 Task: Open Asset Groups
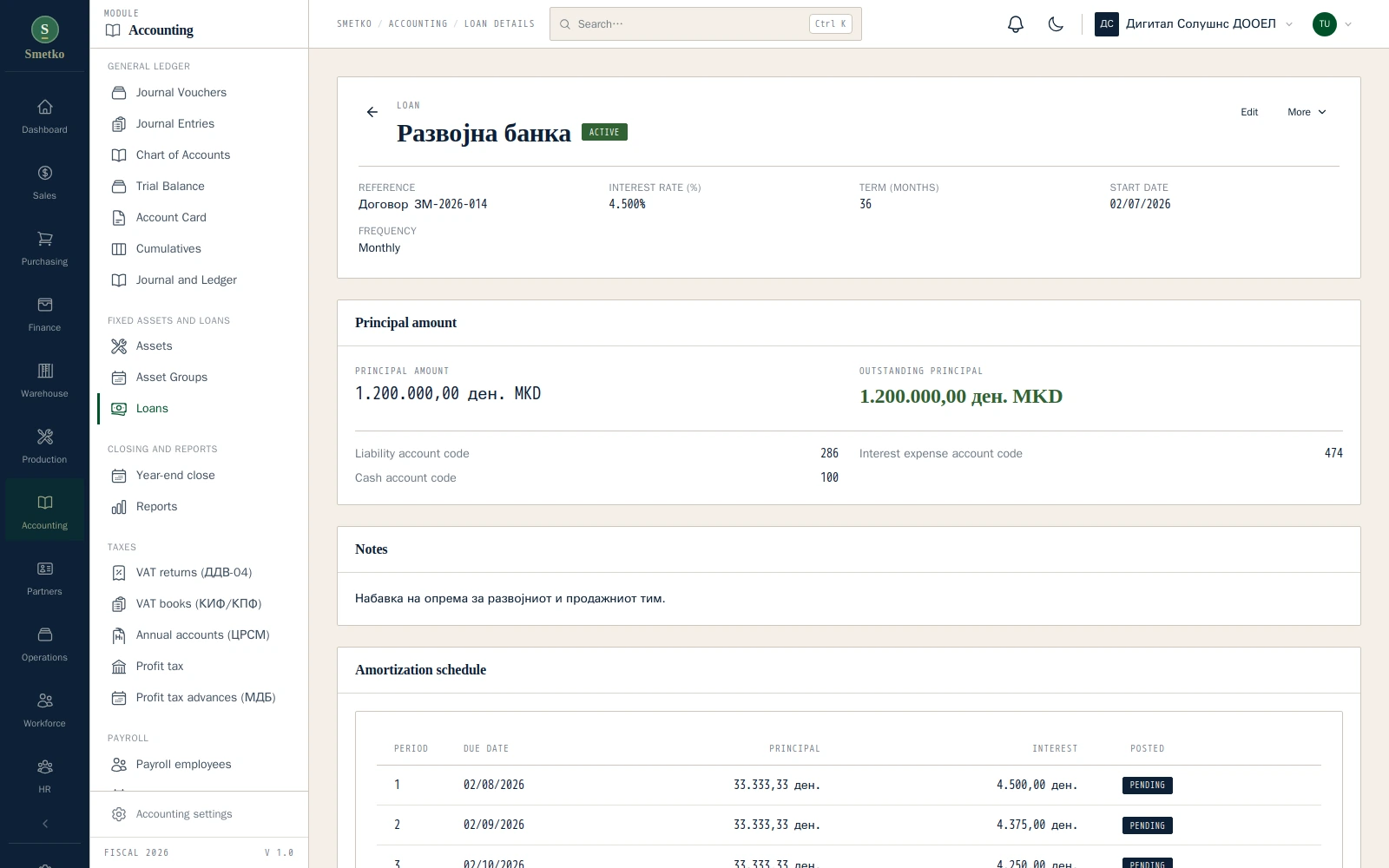tap(200, 378)
